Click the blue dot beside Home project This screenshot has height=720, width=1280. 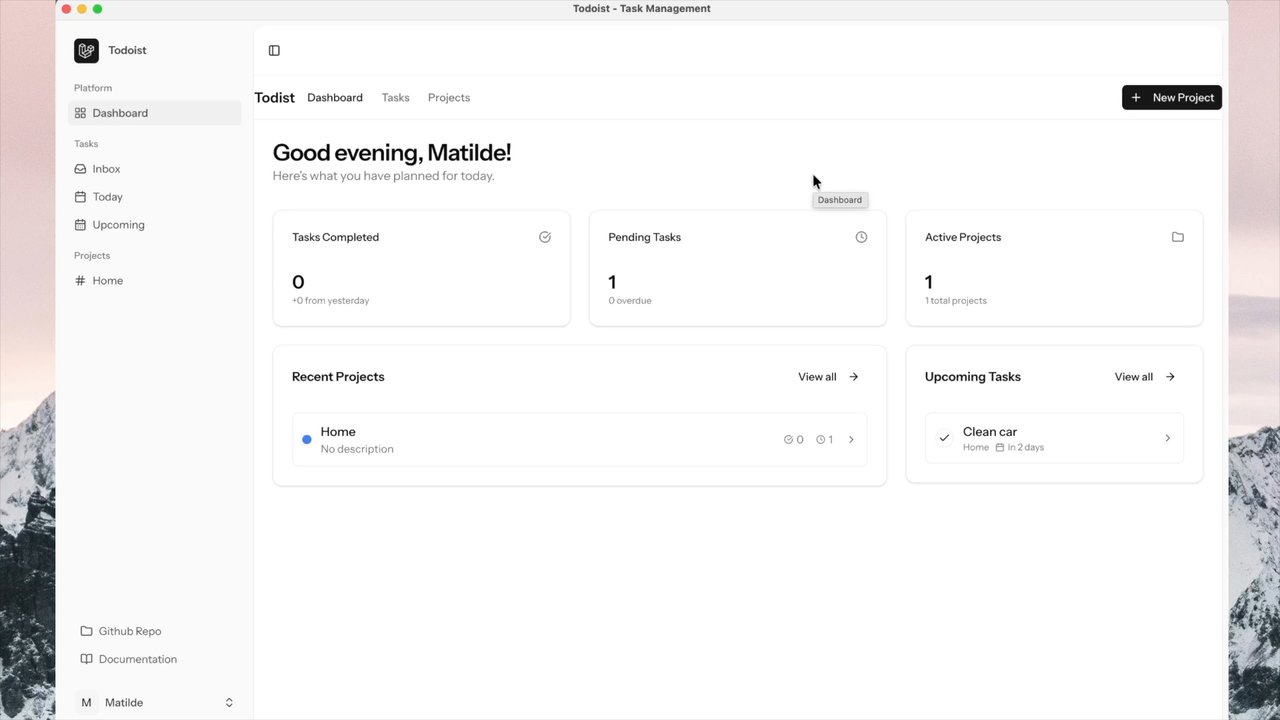(307, 440)
